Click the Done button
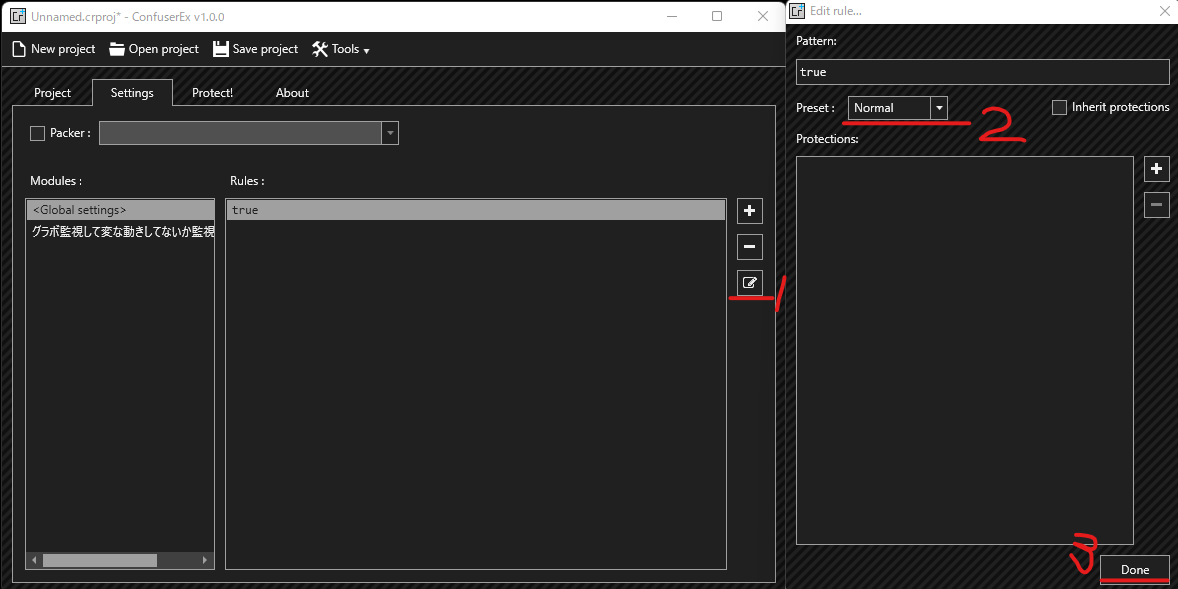The width and height of the screenshot is (1178, 589). [x=1135, y=569]
